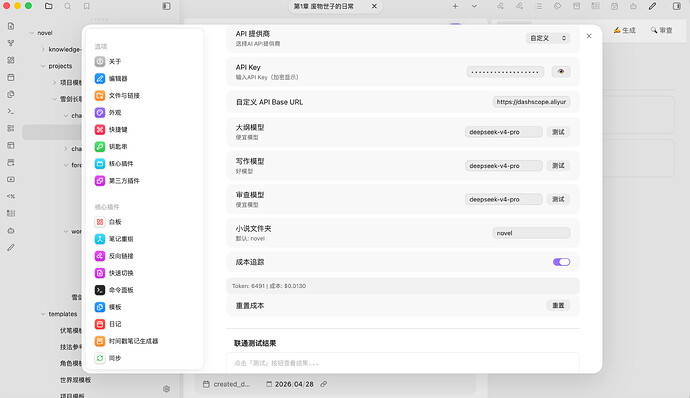Open the tab list chevron next to plus icon
This screenshot has height=398, width=690.
pos(474,6)
